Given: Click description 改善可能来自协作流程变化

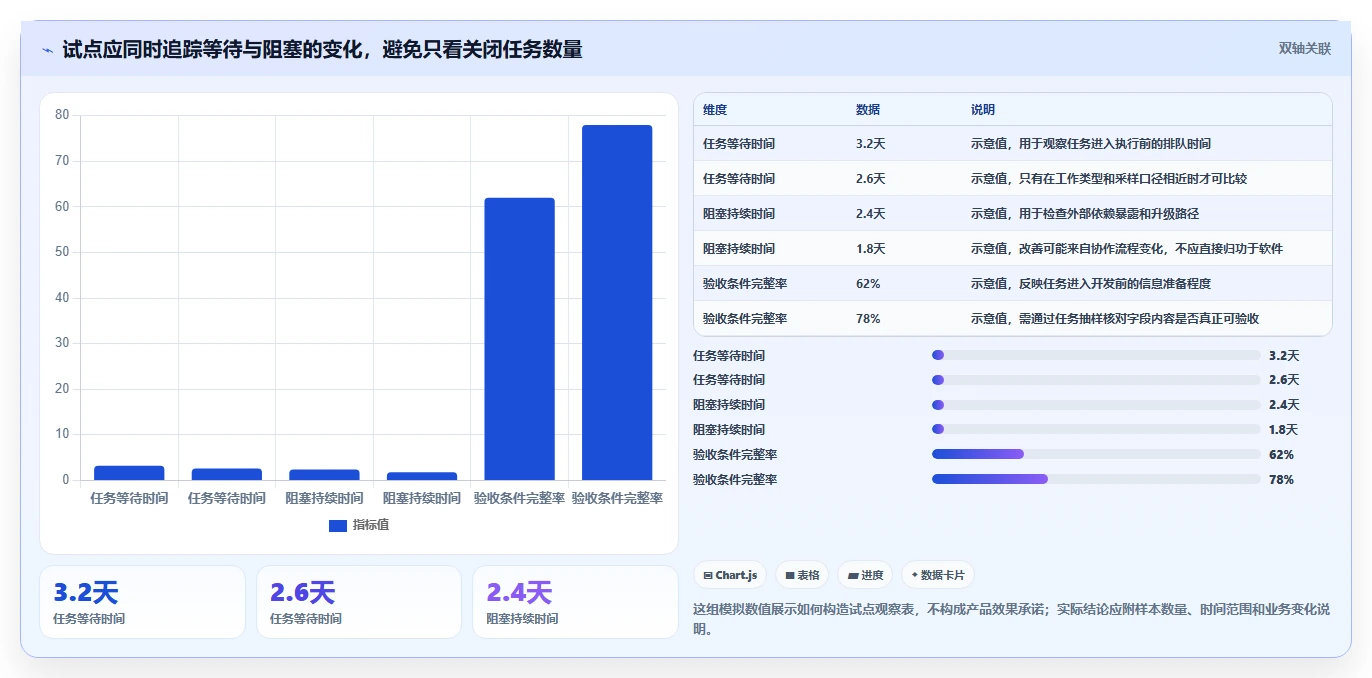Looking at the screenshot, I should click(1092, 249).
